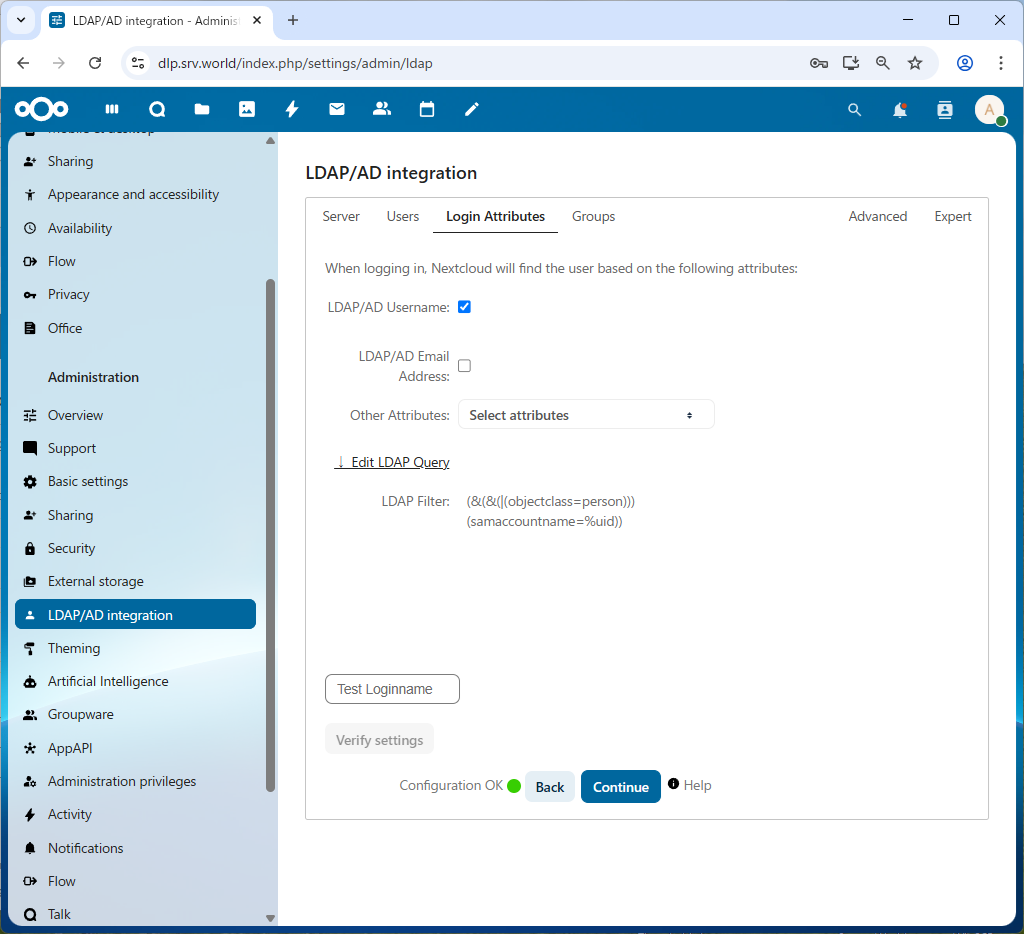Open the Mail envelope icon
The width and height of the screenshot is (1024, 934).
pos(337,109)
